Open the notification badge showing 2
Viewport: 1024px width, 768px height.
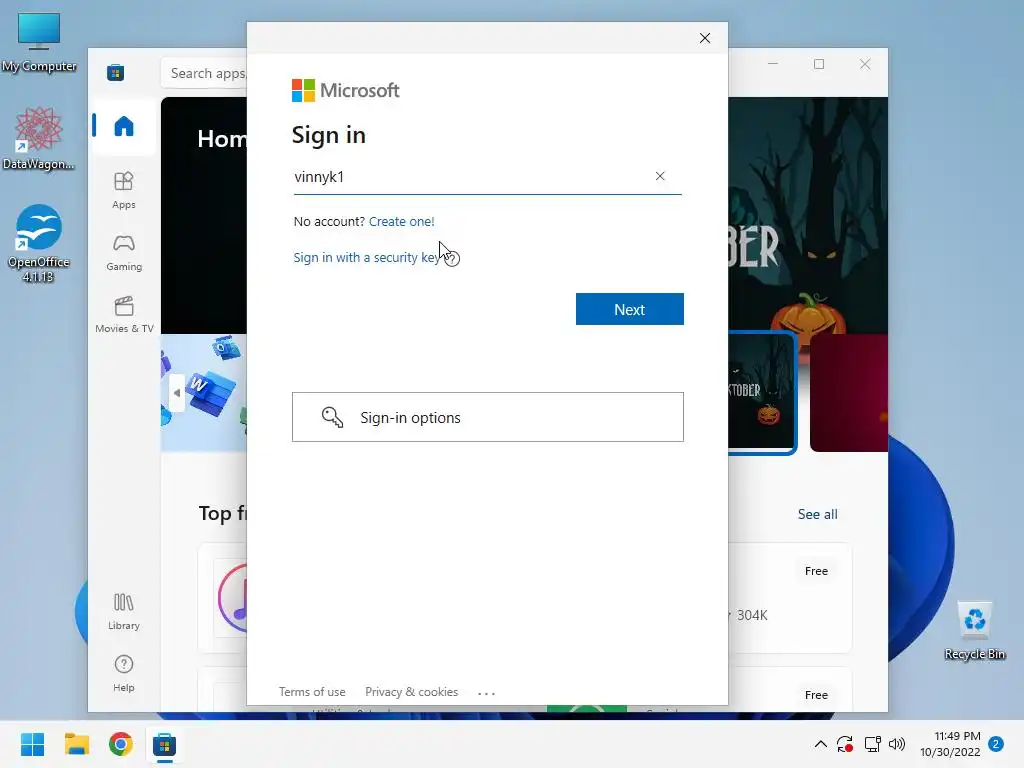[996, 744]
